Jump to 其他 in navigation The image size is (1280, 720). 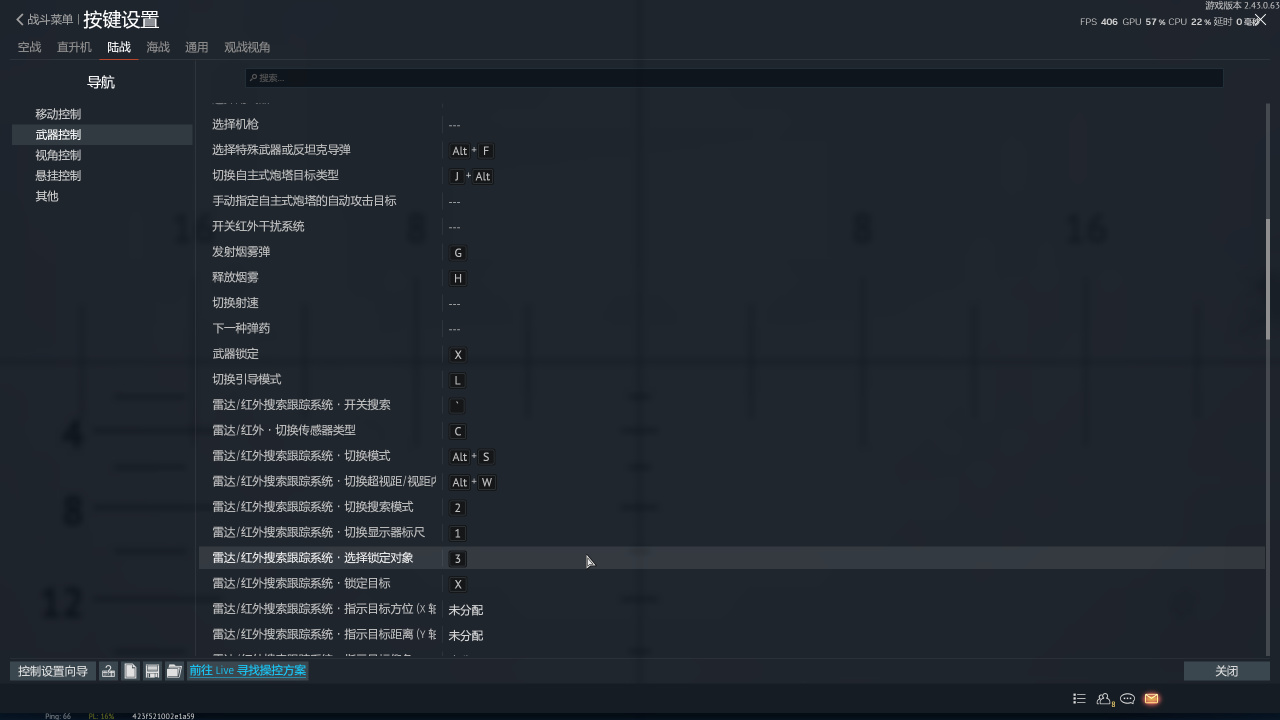47,196
